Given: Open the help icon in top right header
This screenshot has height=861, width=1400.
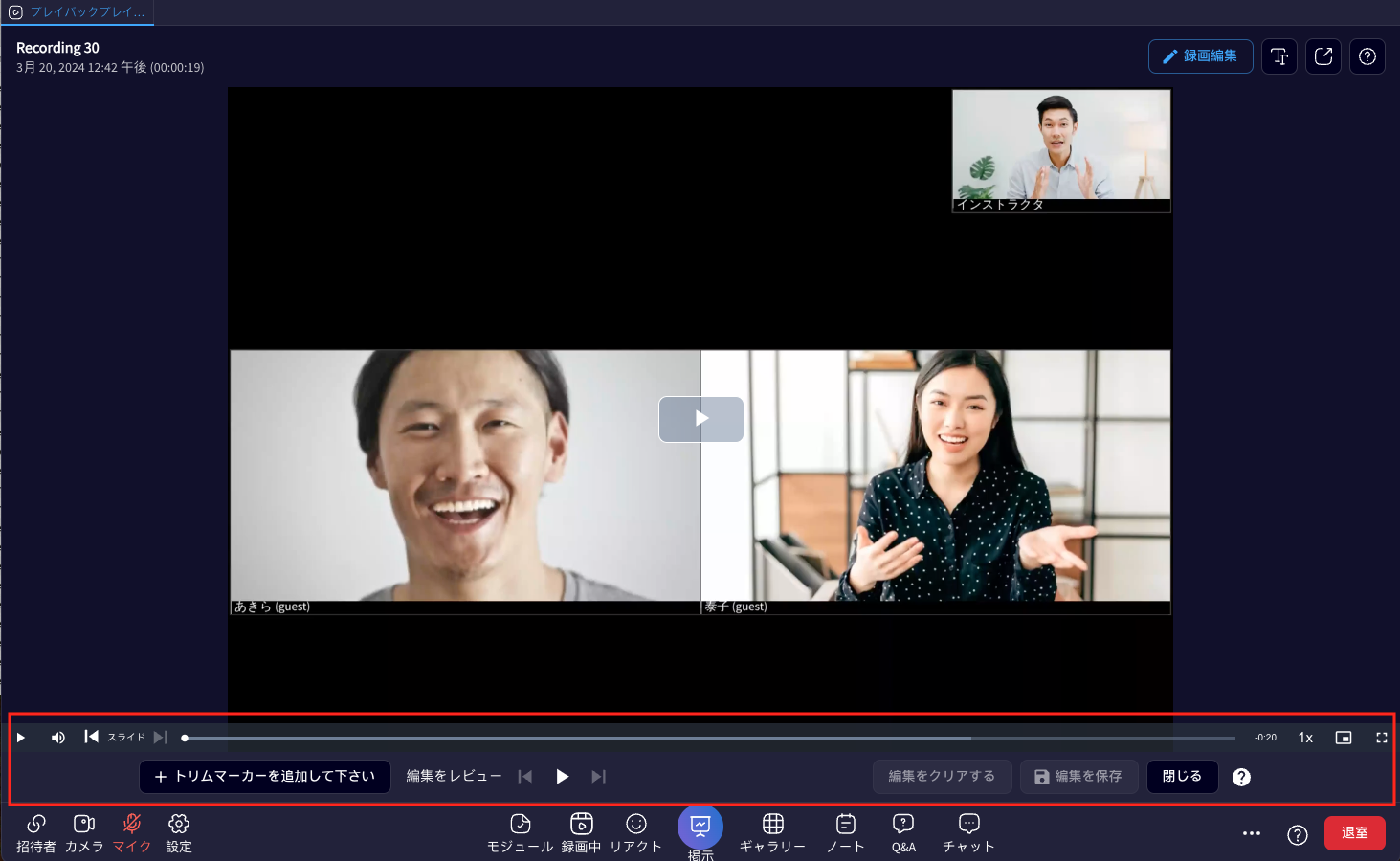Looking at the screenshot, I should [x=1367, y=56].
